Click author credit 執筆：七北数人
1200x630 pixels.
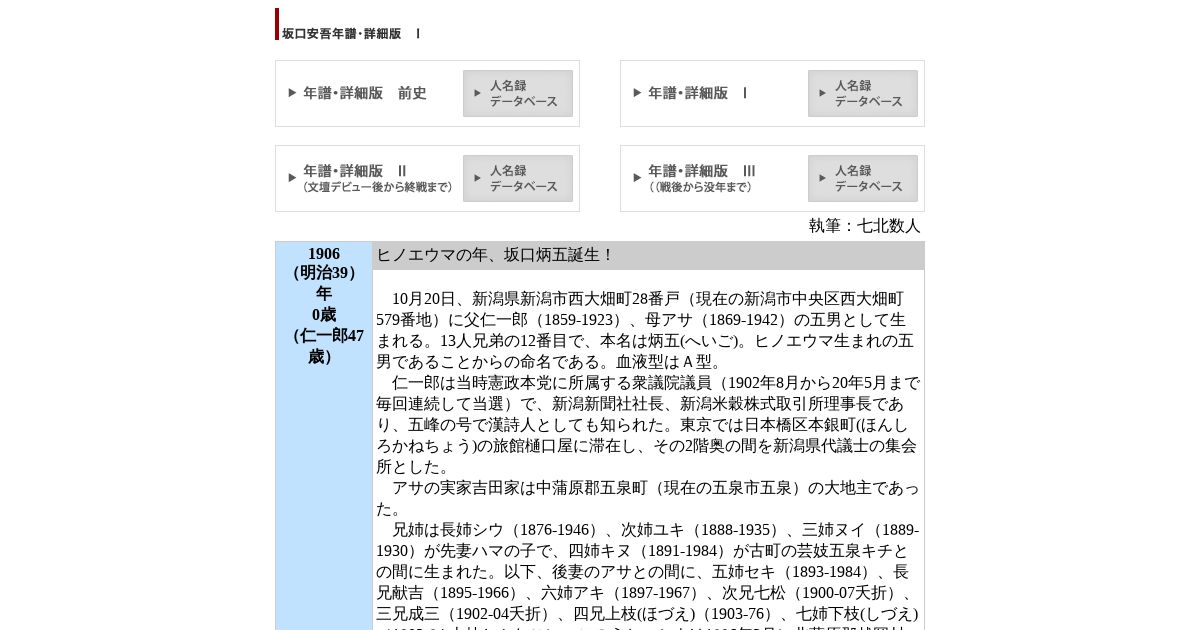click(865, 226)
